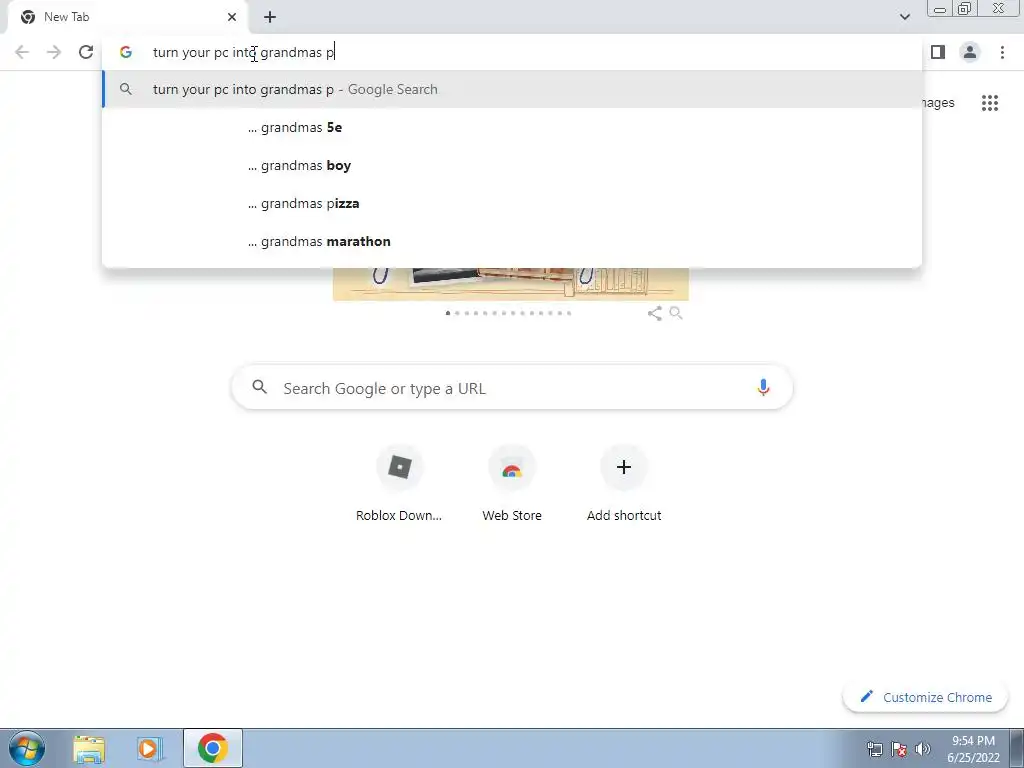
Task: Open Windows Explorer from taskbar
Action: coord(89,748)
